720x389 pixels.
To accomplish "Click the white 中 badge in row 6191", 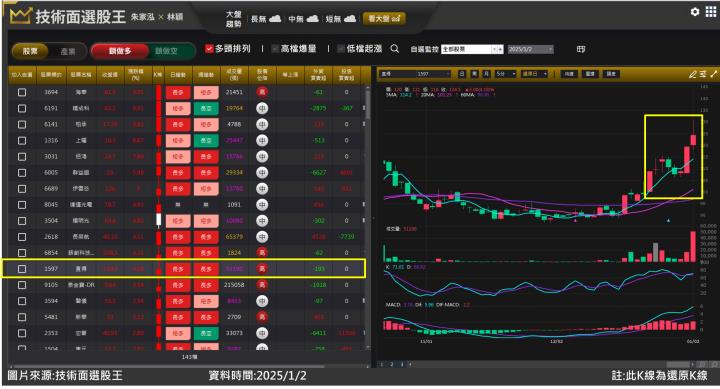I will pyautogui.click(x=262, y=108).
